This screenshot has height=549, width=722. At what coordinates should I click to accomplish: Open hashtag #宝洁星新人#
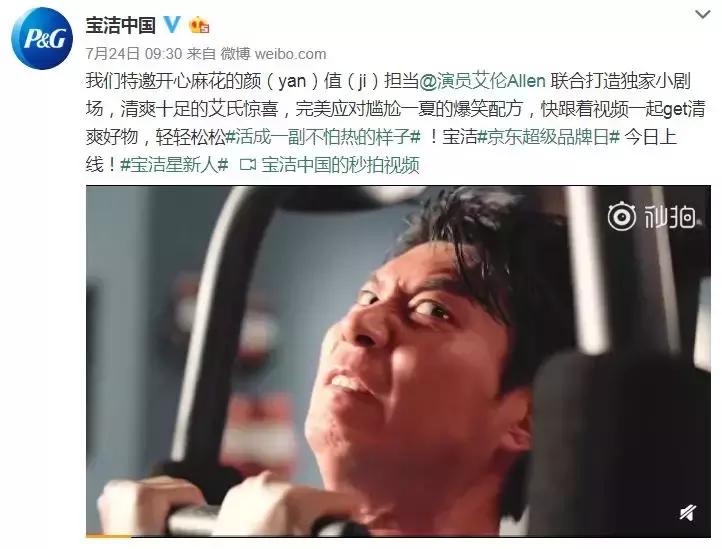174,165
